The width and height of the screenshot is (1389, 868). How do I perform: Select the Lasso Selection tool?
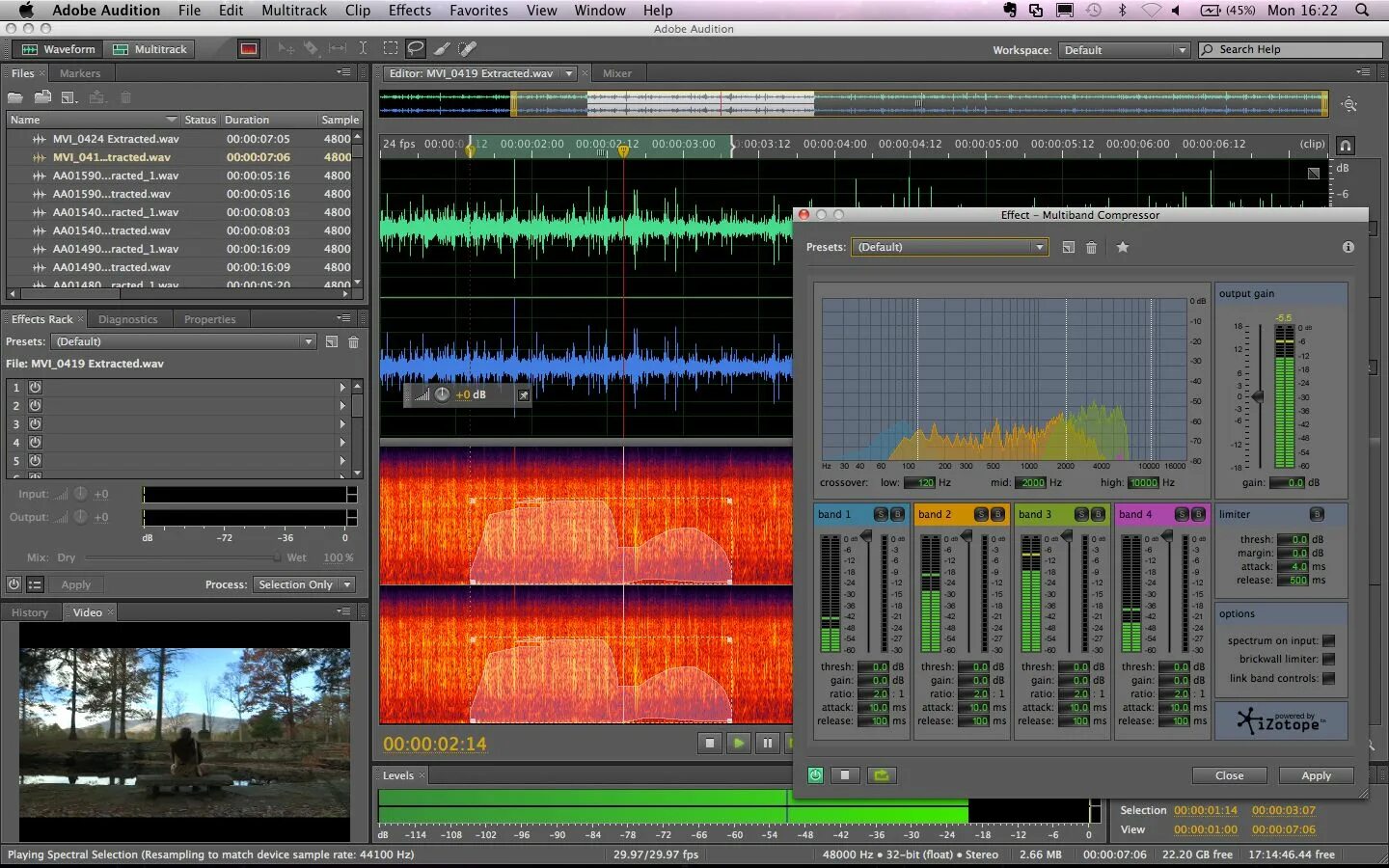click(416, 48)
